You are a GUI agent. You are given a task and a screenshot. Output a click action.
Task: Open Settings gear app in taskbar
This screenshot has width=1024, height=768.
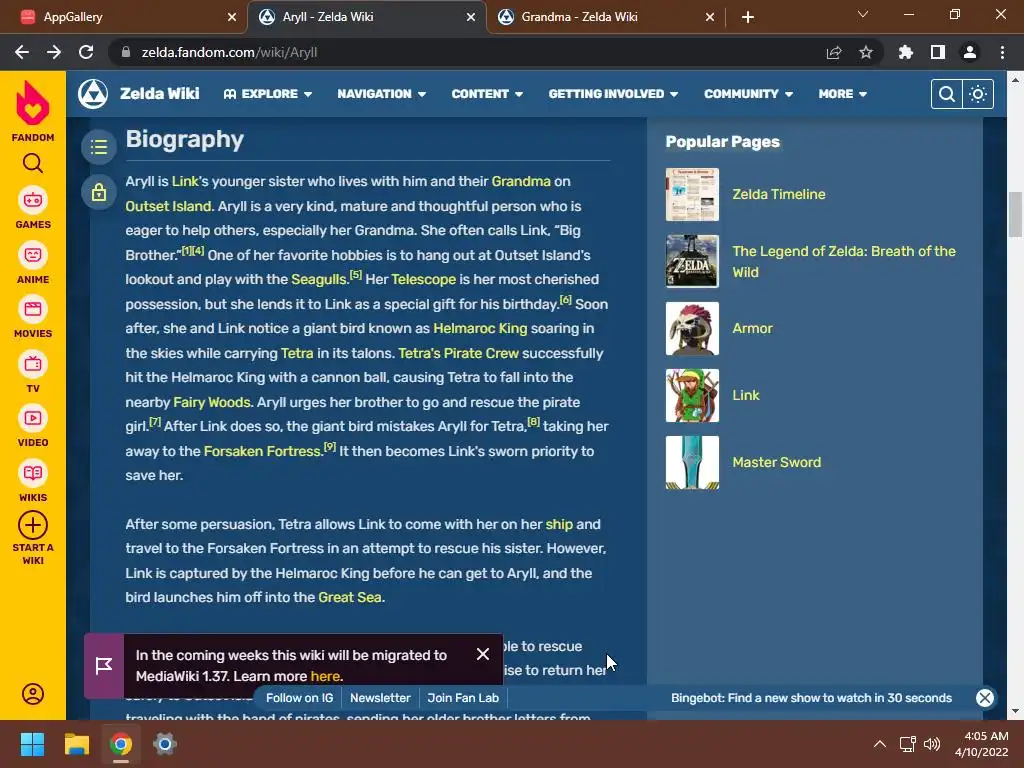click(165, 744)
